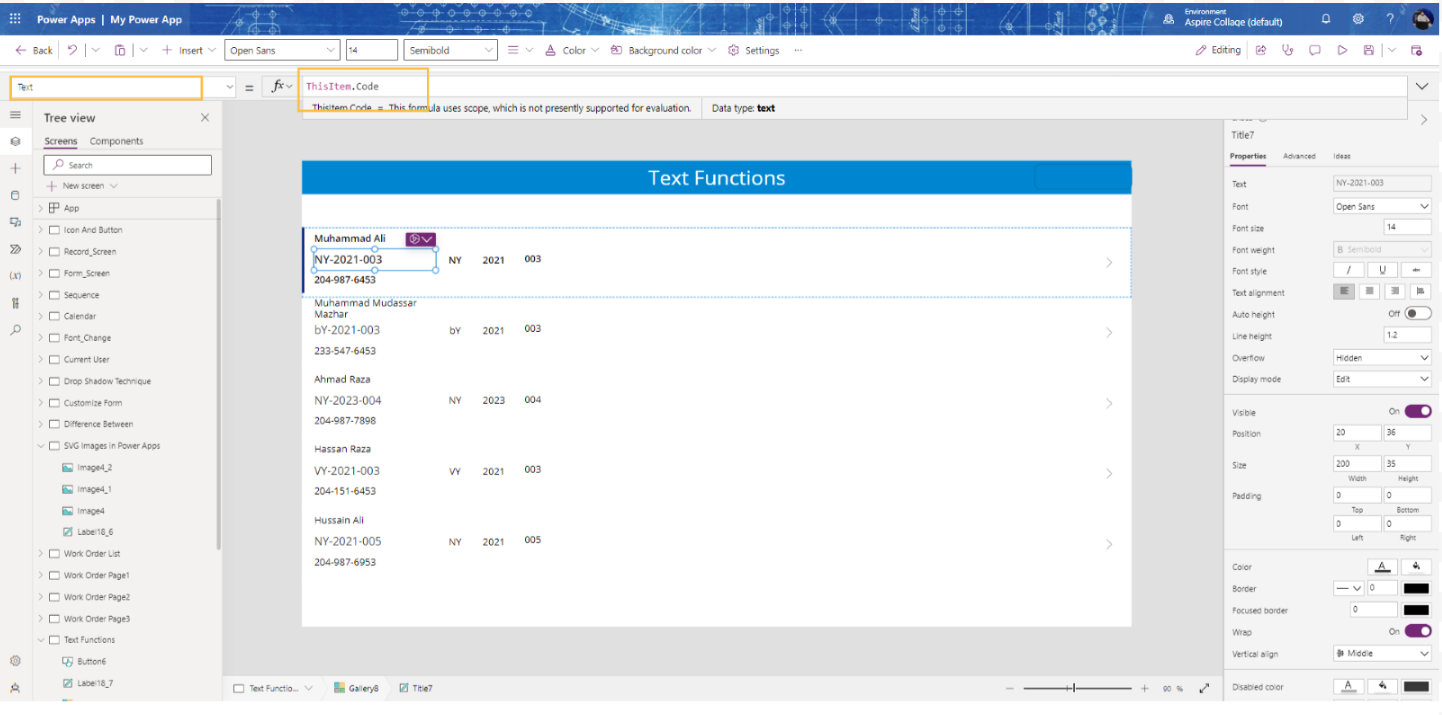
Task: Run the App checker stethoscope icon
Action: click(1288, 49)
